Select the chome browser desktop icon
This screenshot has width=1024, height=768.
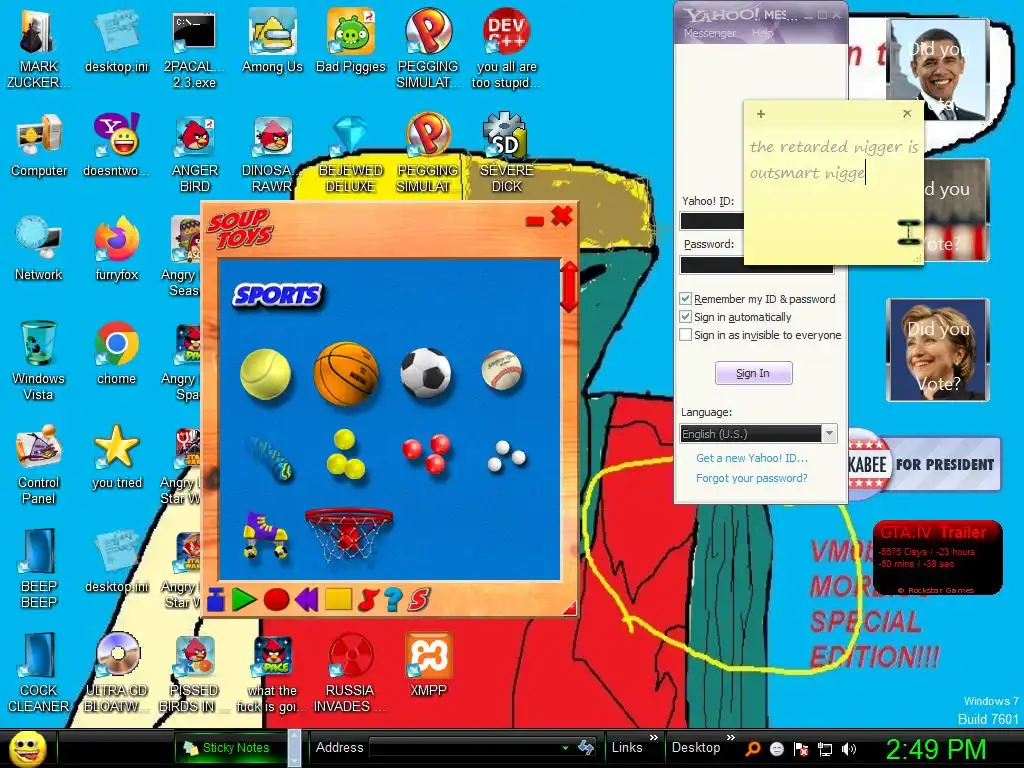click(116, 354)
